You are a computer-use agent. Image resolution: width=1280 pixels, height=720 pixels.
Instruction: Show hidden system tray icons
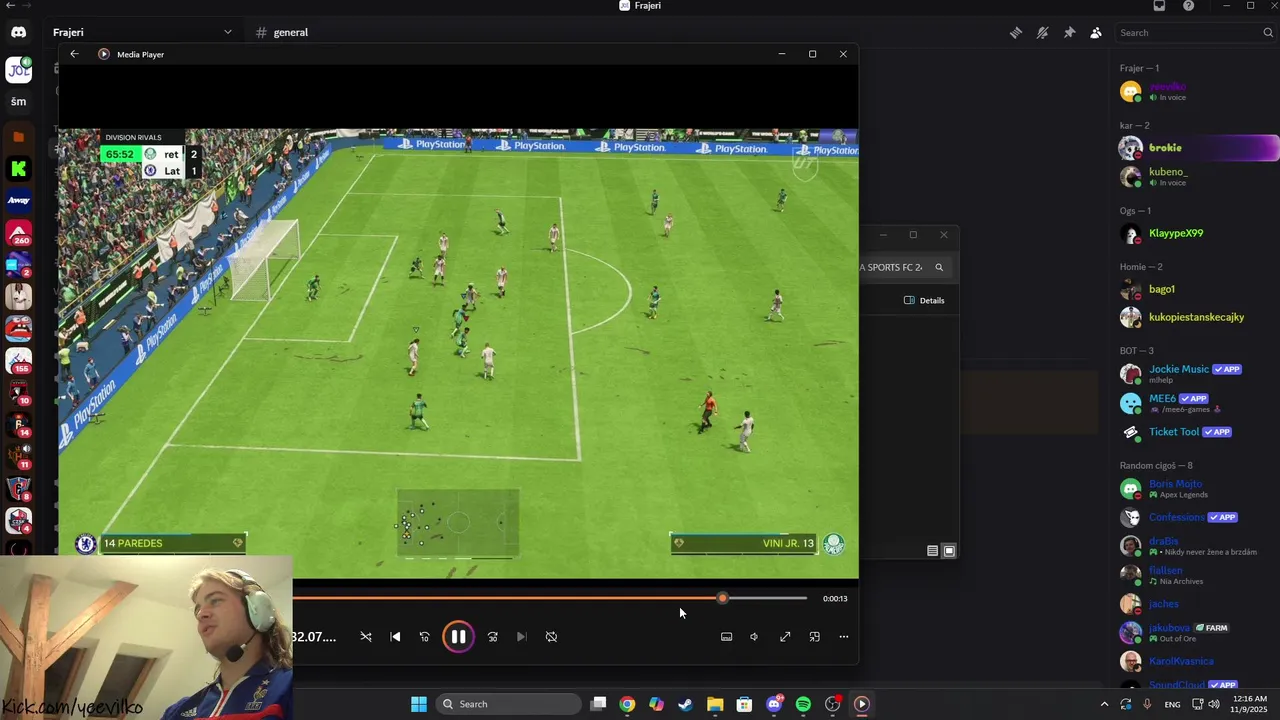coord(1104,704)
